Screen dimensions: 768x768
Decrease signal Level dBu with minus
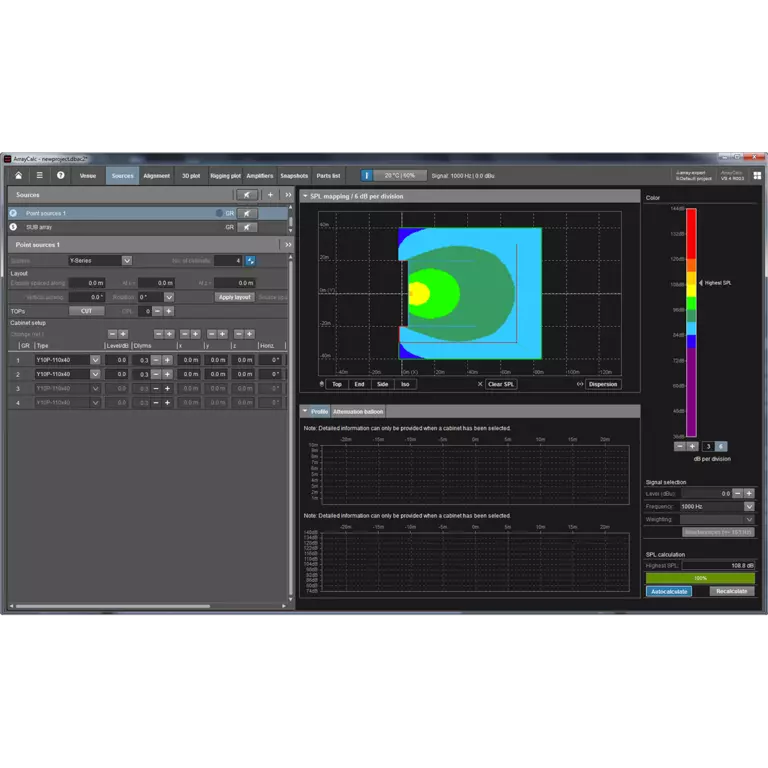click(738, 493)
